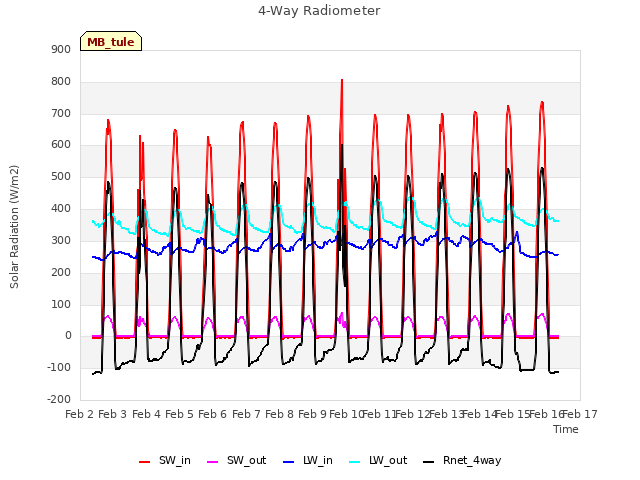Click the Time axis label

[x=566, y=429]
